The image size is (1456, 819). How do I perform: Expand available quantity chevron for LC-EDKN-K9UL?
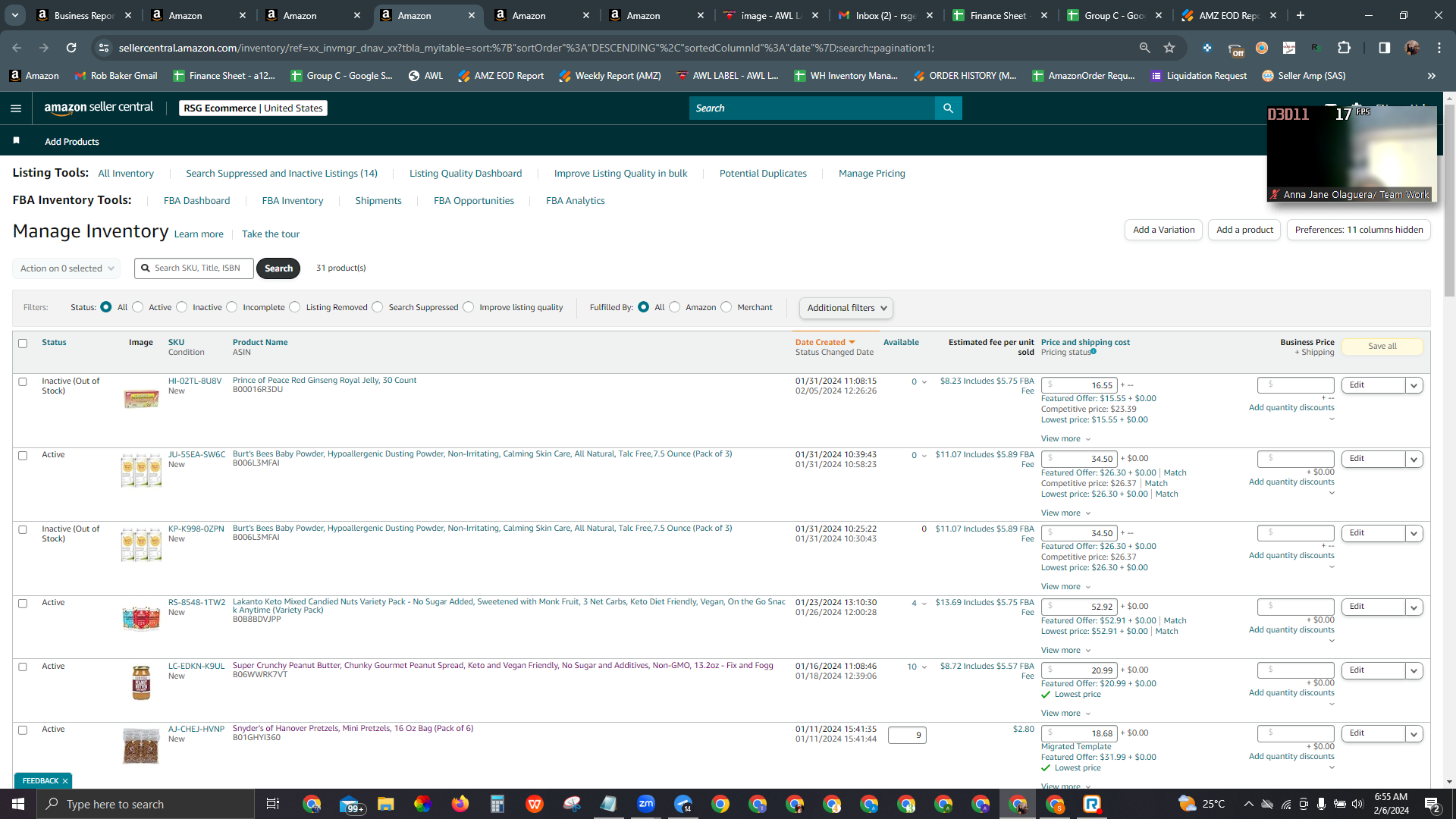[x=924, y=667]
